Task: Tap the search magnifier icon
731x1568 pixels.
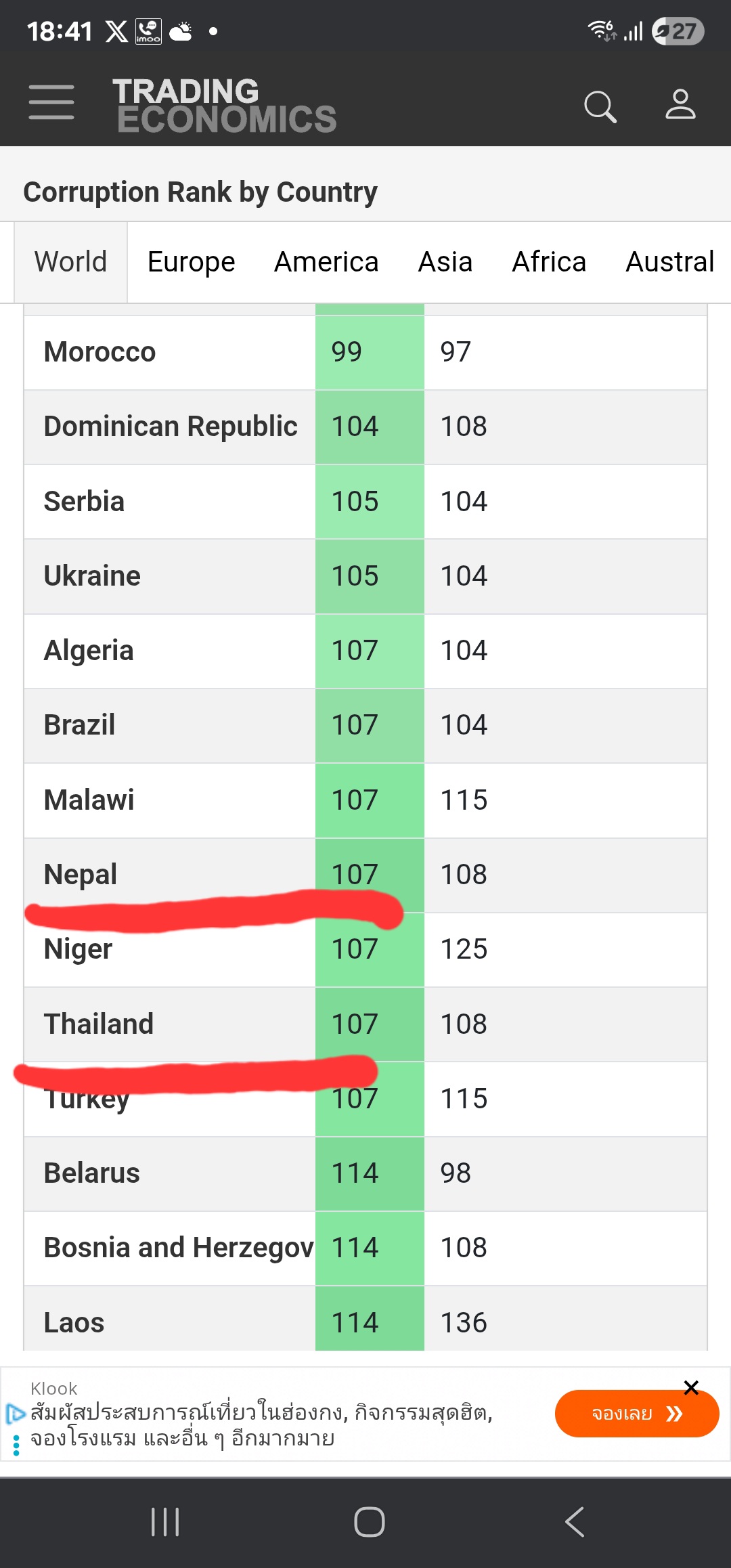Action: pos(600,106)
